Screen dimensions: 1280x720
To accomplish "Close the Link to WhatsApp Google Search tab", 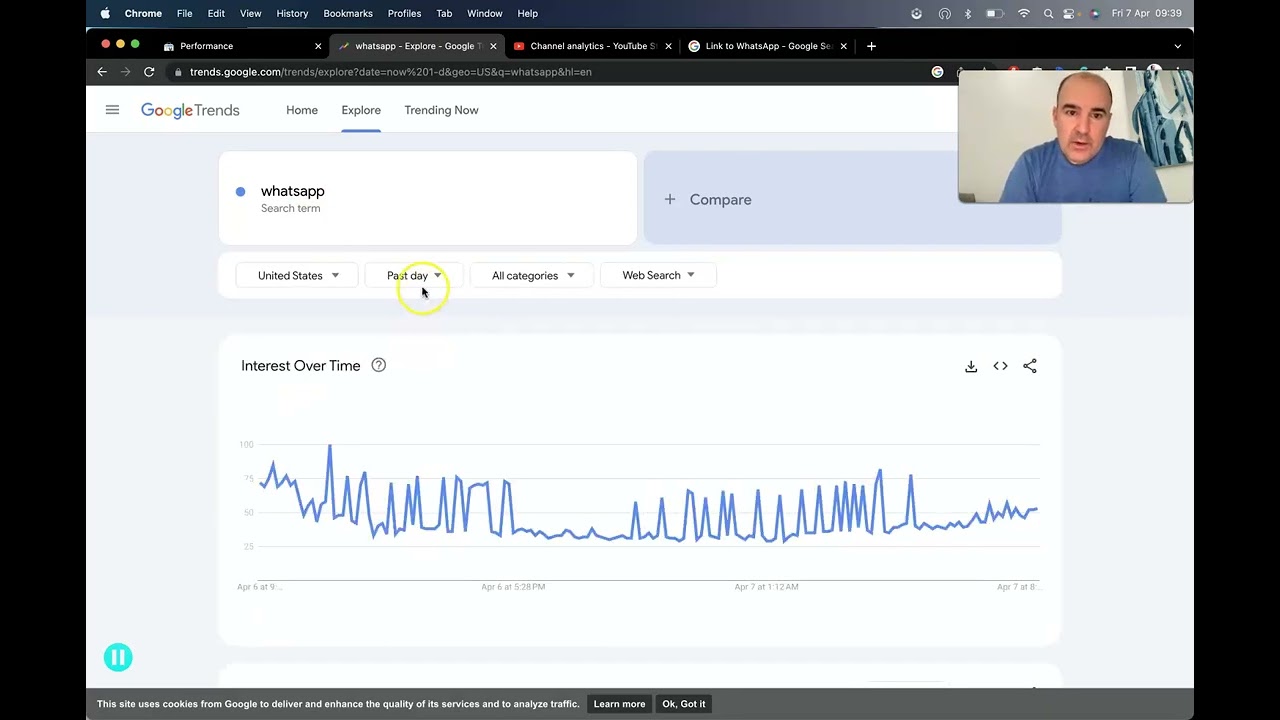I will point(843,46).
